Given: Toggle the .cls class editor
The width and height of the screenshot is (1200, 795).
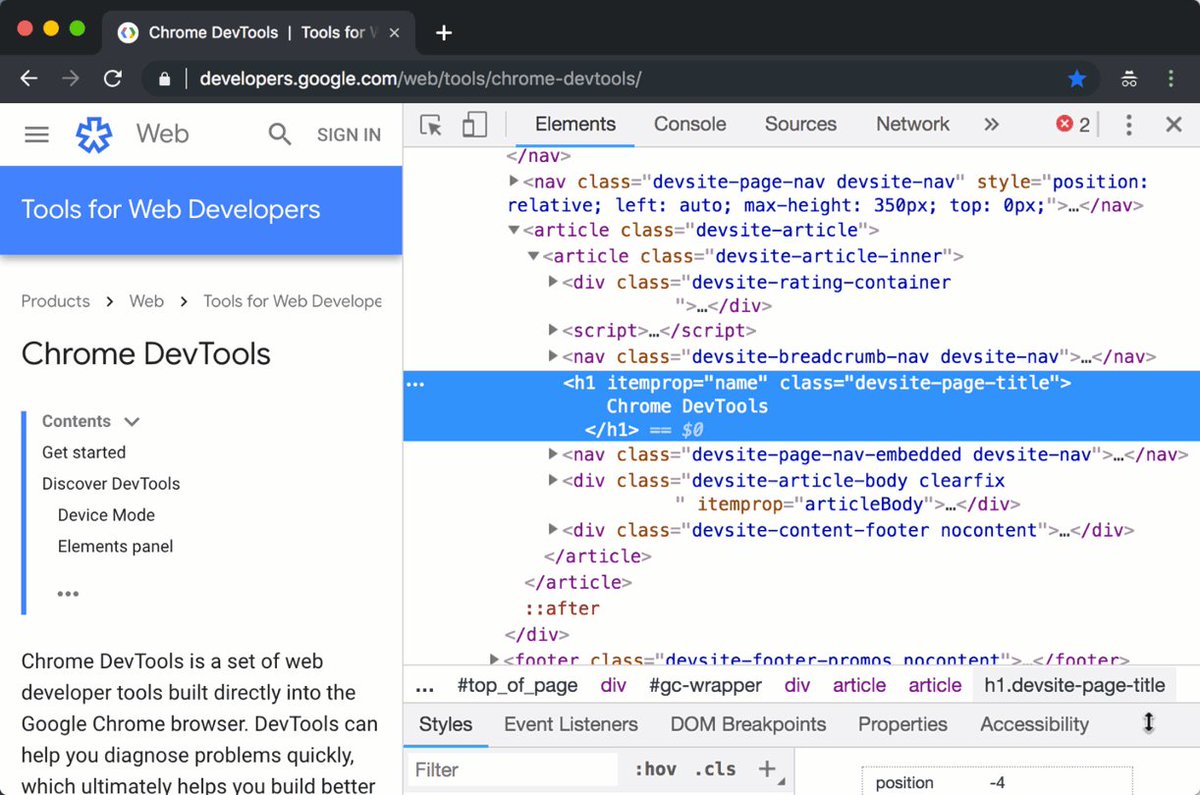Looking at the screenshot, I should tap(714, 768).
